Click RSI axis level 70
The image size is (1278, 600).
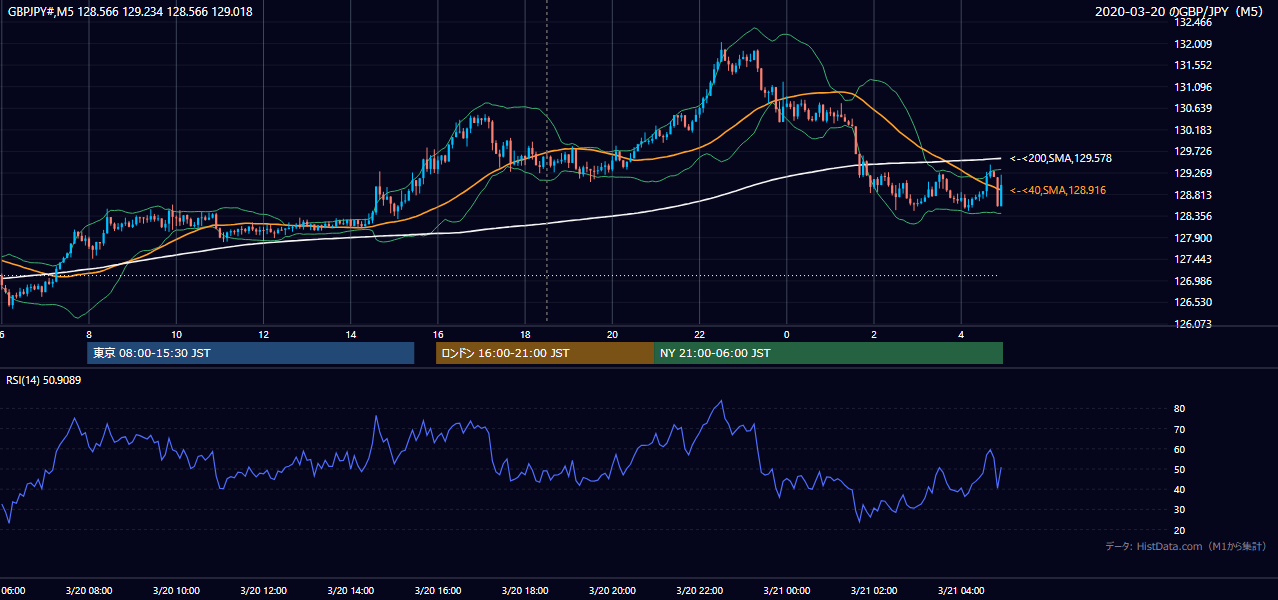[x=1179, y=429]
